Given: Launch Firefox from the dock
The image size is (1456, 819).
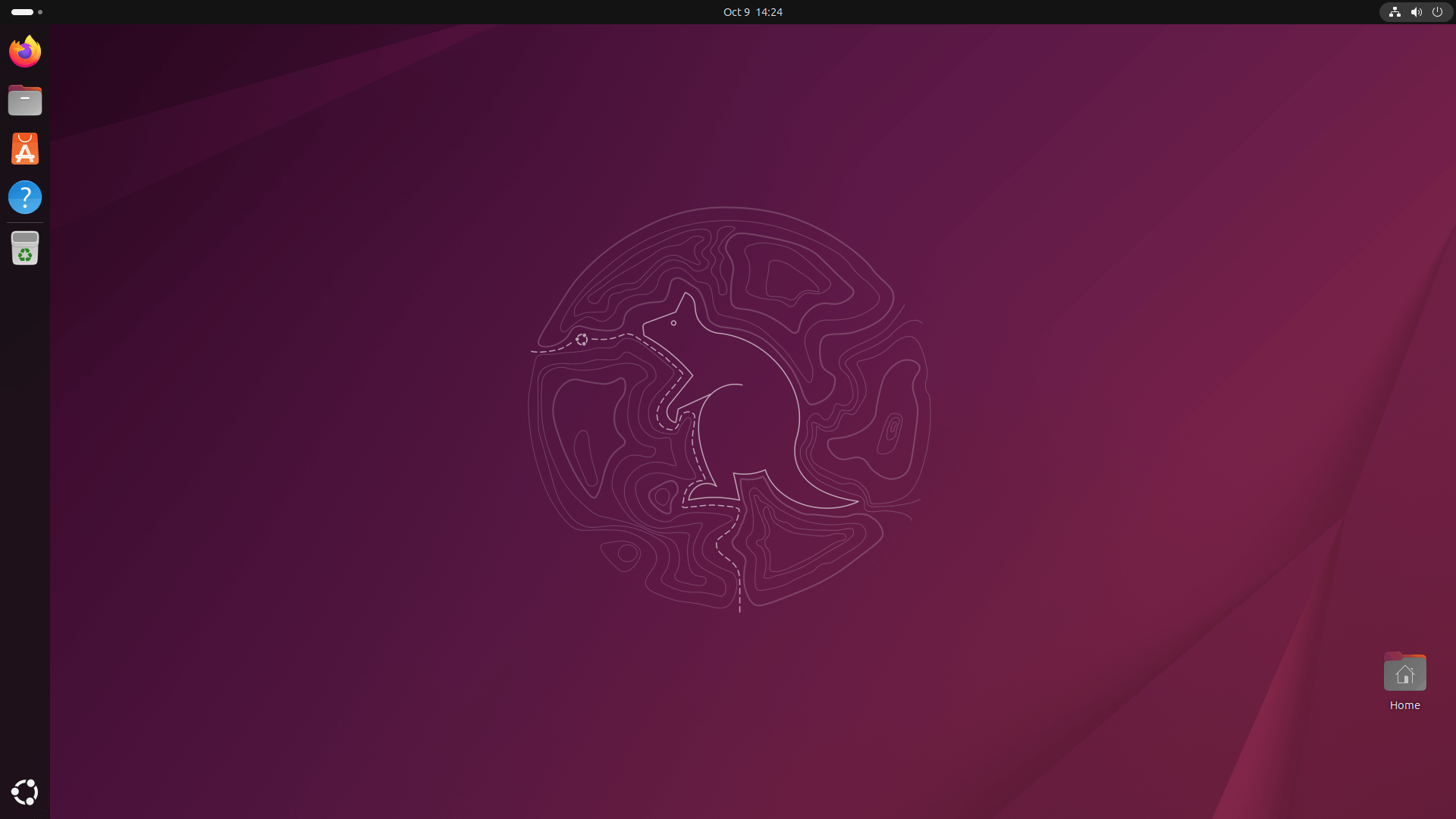Looking at the screenshot, I should click(25, 51).
